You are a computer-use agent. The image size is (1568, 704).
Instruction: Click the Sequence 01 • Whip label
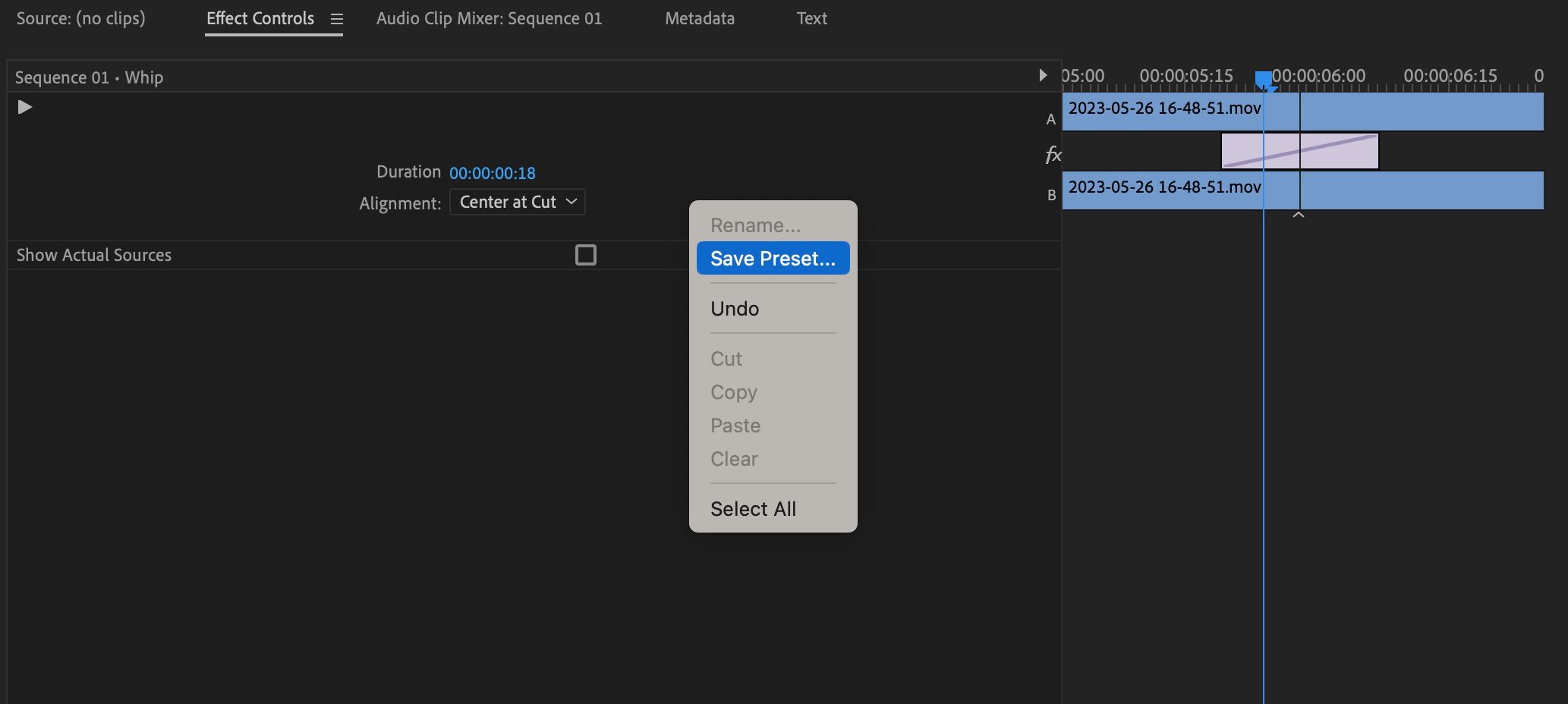[90, 77]
